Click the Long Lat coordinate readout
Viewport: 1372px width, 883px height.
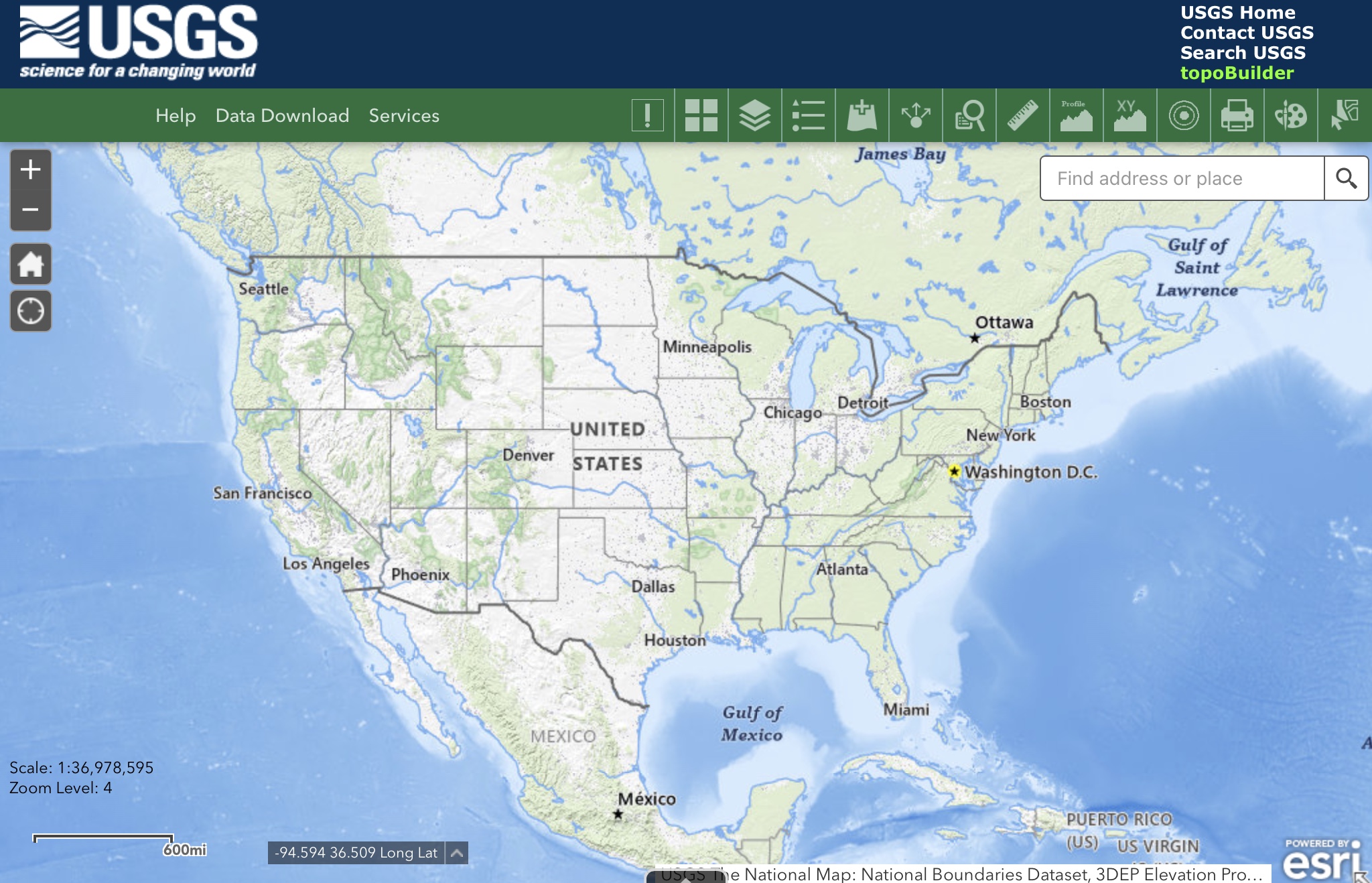click(356, 853)
